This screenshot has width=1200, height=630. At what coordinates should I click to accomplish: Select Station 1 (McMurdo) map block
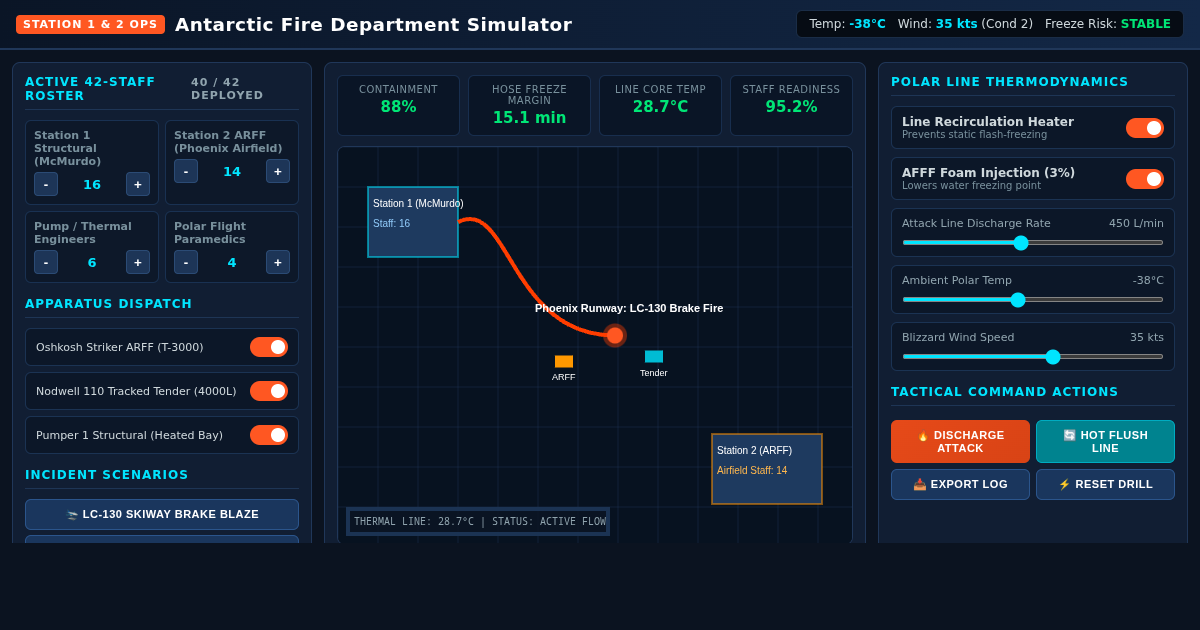[x=413, y=222]
